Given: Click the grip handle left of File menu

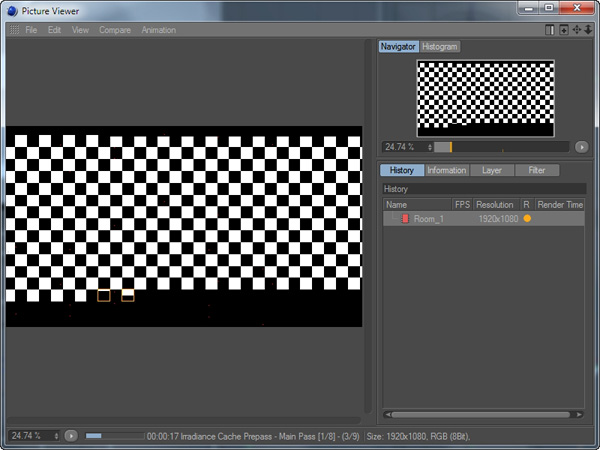Looking at the screenshot, I should 14,30.
